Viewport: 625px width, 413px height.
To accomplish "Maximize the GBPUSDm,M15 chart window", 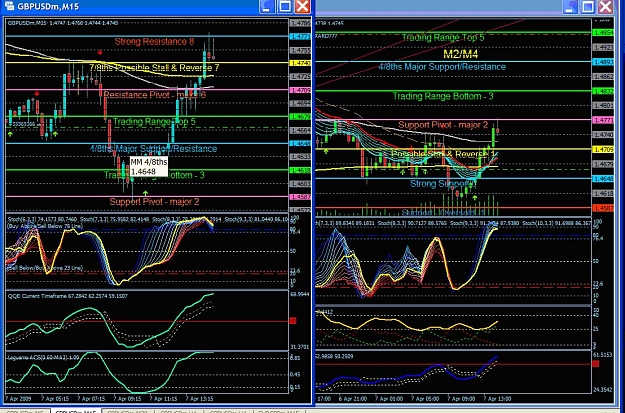I will pos(285,6).
